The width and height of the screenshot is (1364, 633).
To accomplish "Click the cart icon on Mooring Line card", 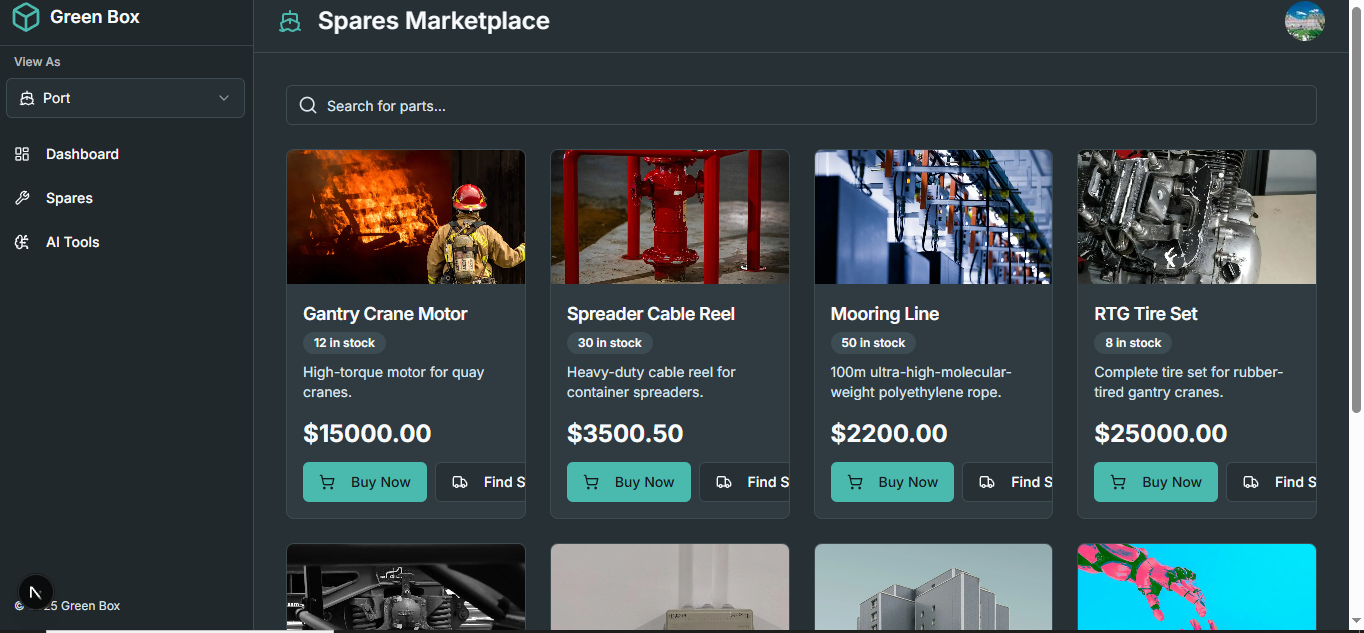I will tap(855, 482).
